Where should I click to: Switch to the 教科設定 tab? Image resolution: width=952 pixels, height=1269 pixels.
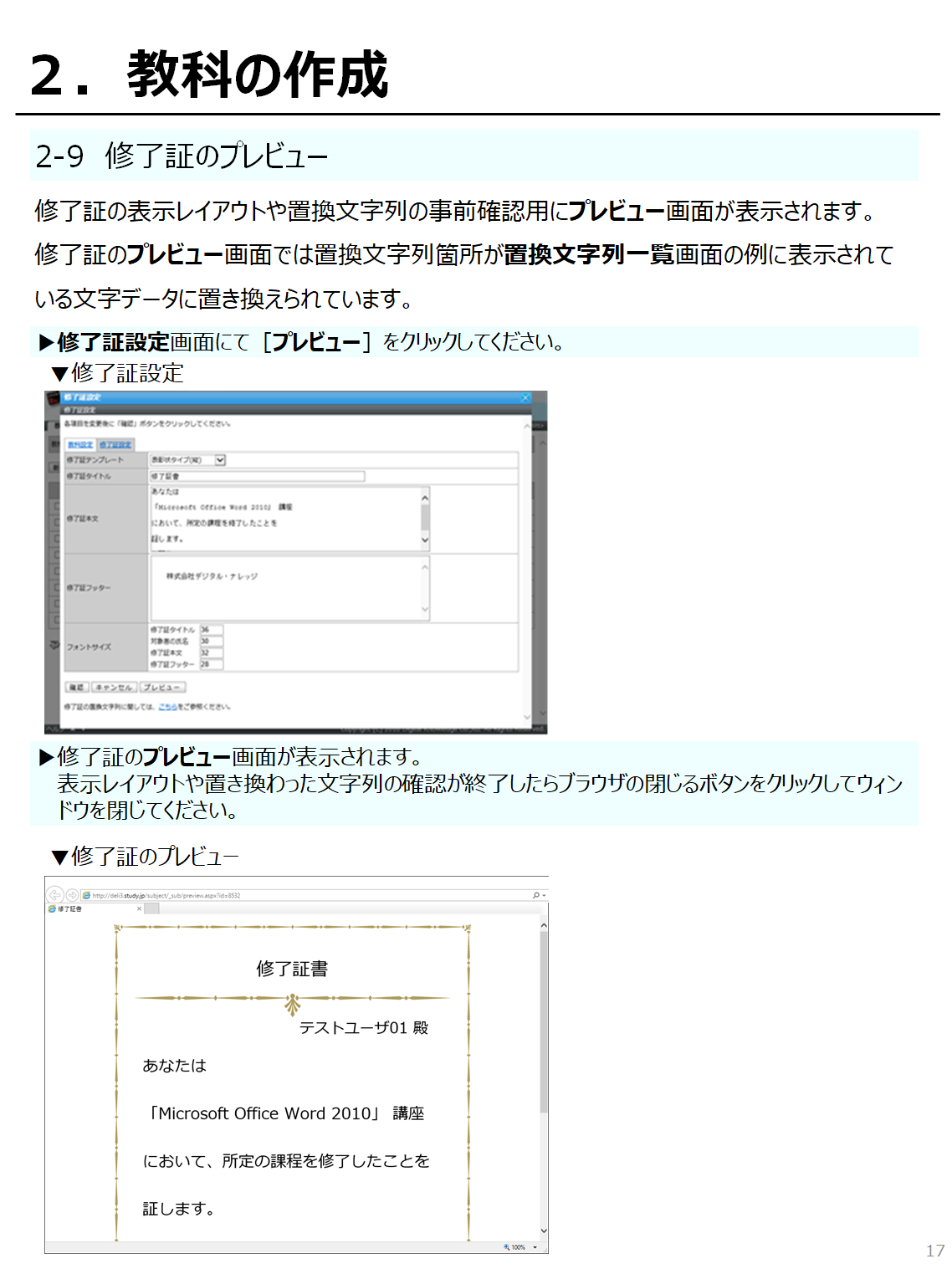click(x=80, y=444)
